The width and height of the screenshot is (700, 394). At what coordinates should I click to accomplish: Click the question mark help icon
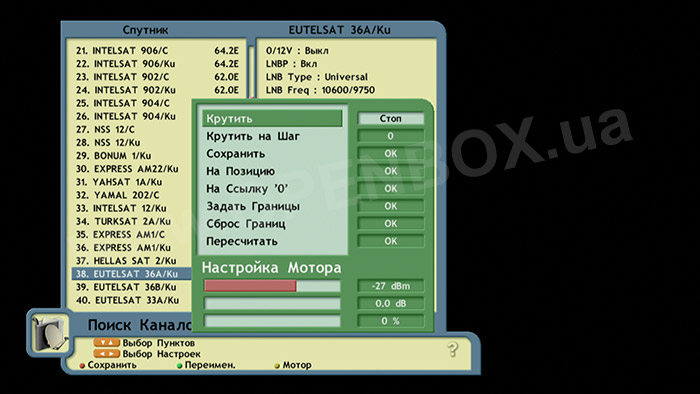click(x=453, y=349)
